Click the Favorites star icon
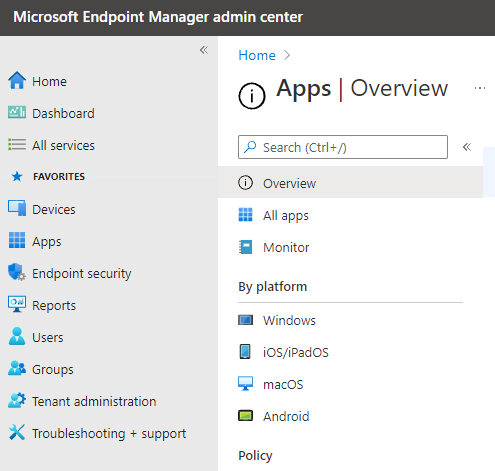 (x=17, y=176)
